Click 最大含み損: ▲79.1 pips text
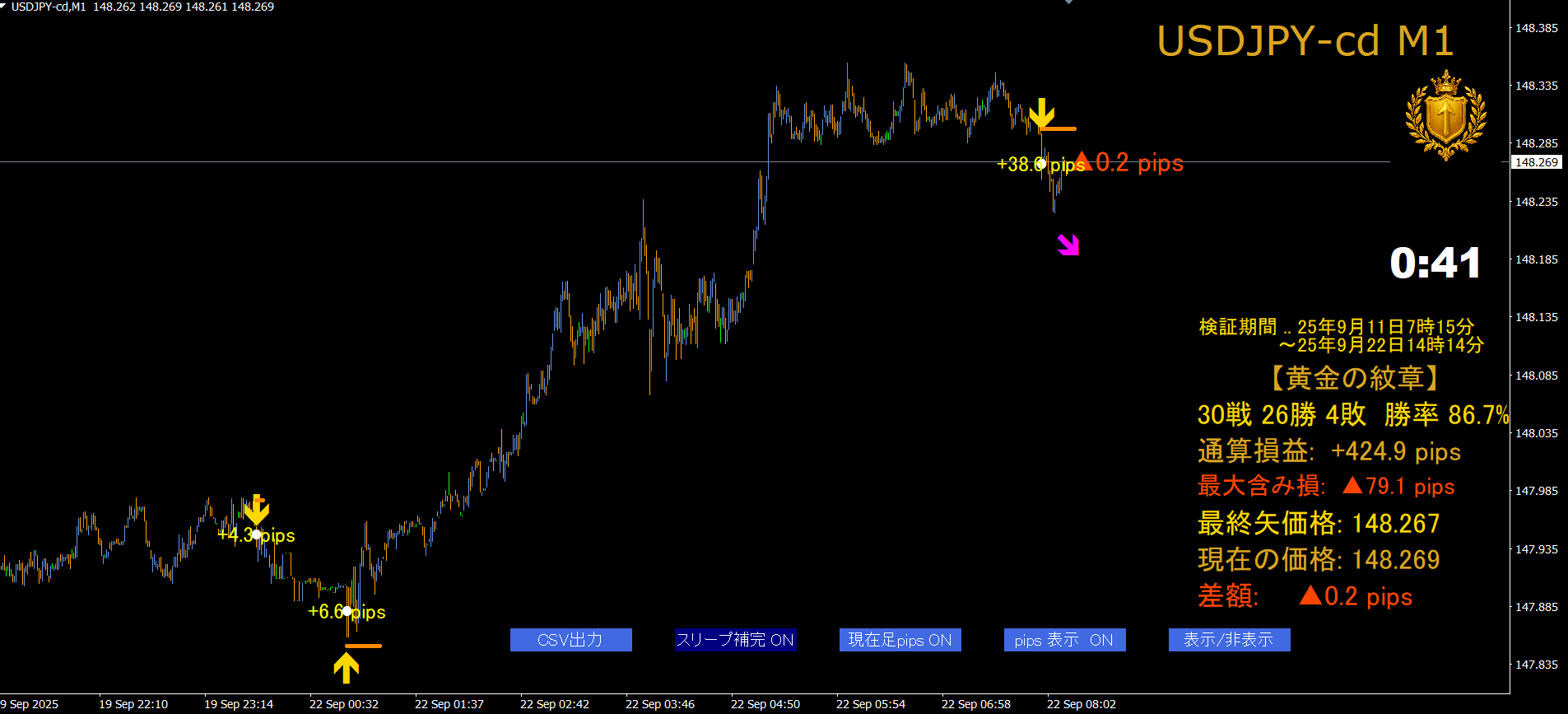Screen dimensions: 1568x714 [1326, 487]
